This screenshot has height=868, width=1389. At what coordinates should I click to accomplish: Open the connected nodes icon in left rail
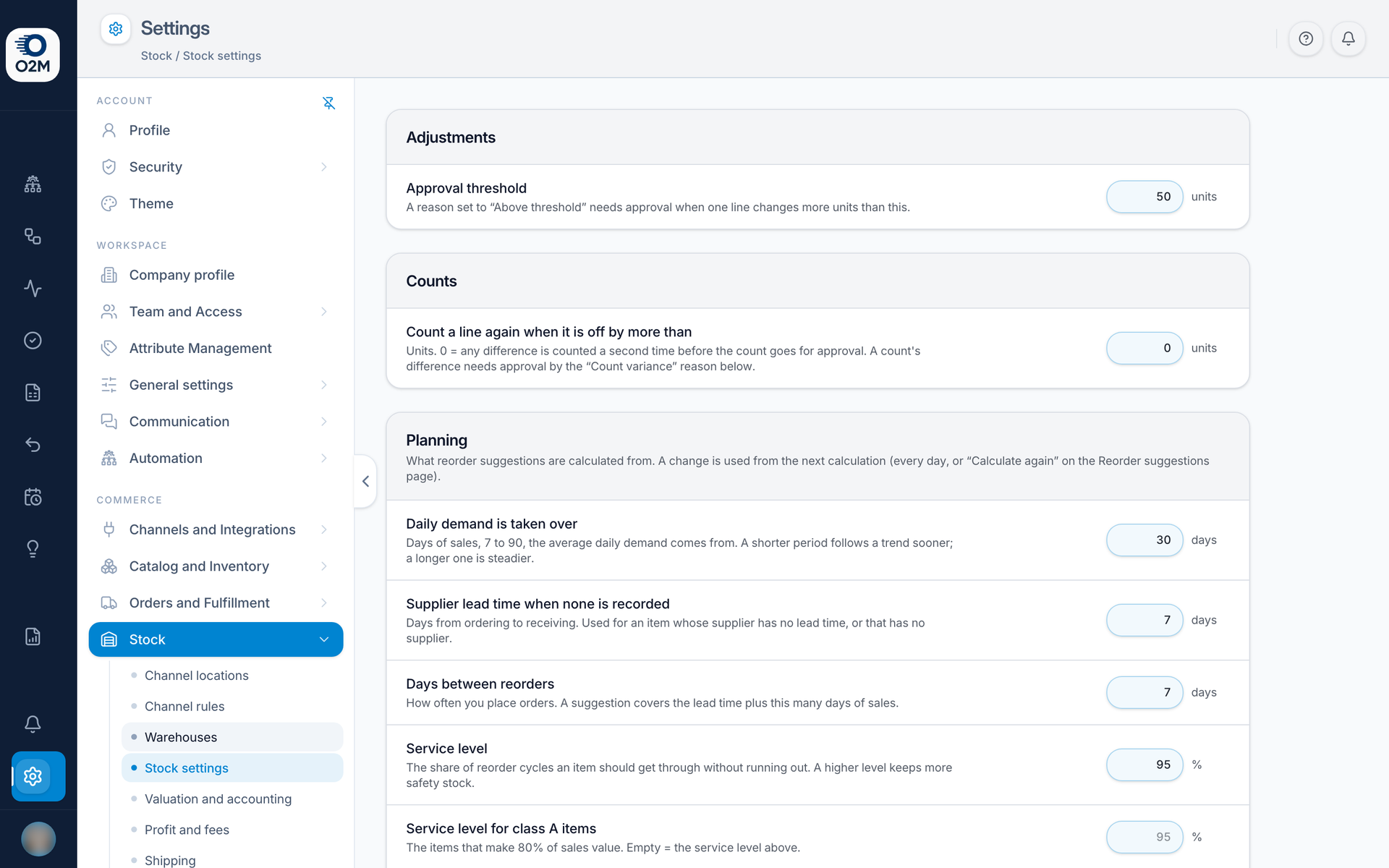[x=33, y=237]
